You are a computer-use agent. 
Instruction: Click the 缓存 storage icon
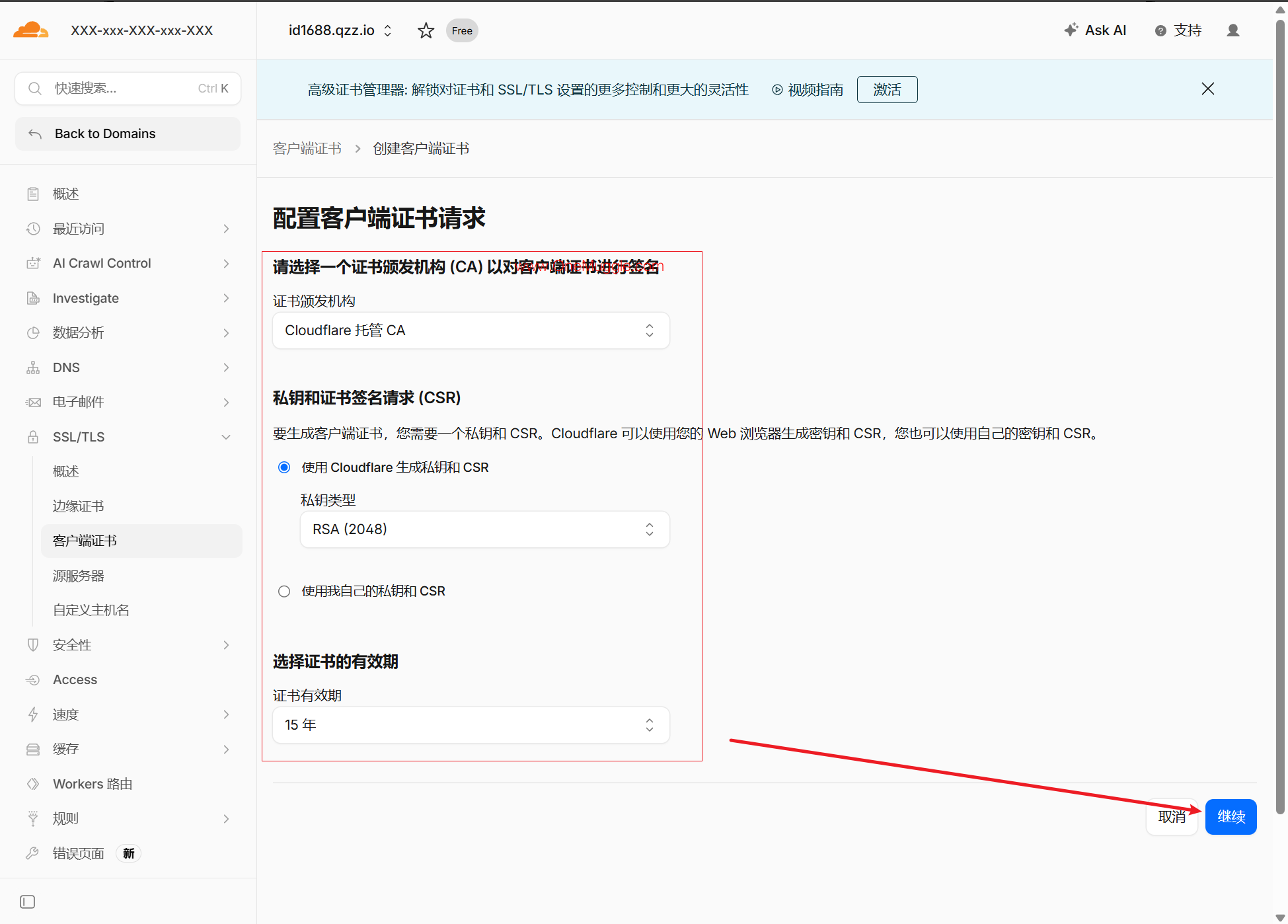[33, 749]
